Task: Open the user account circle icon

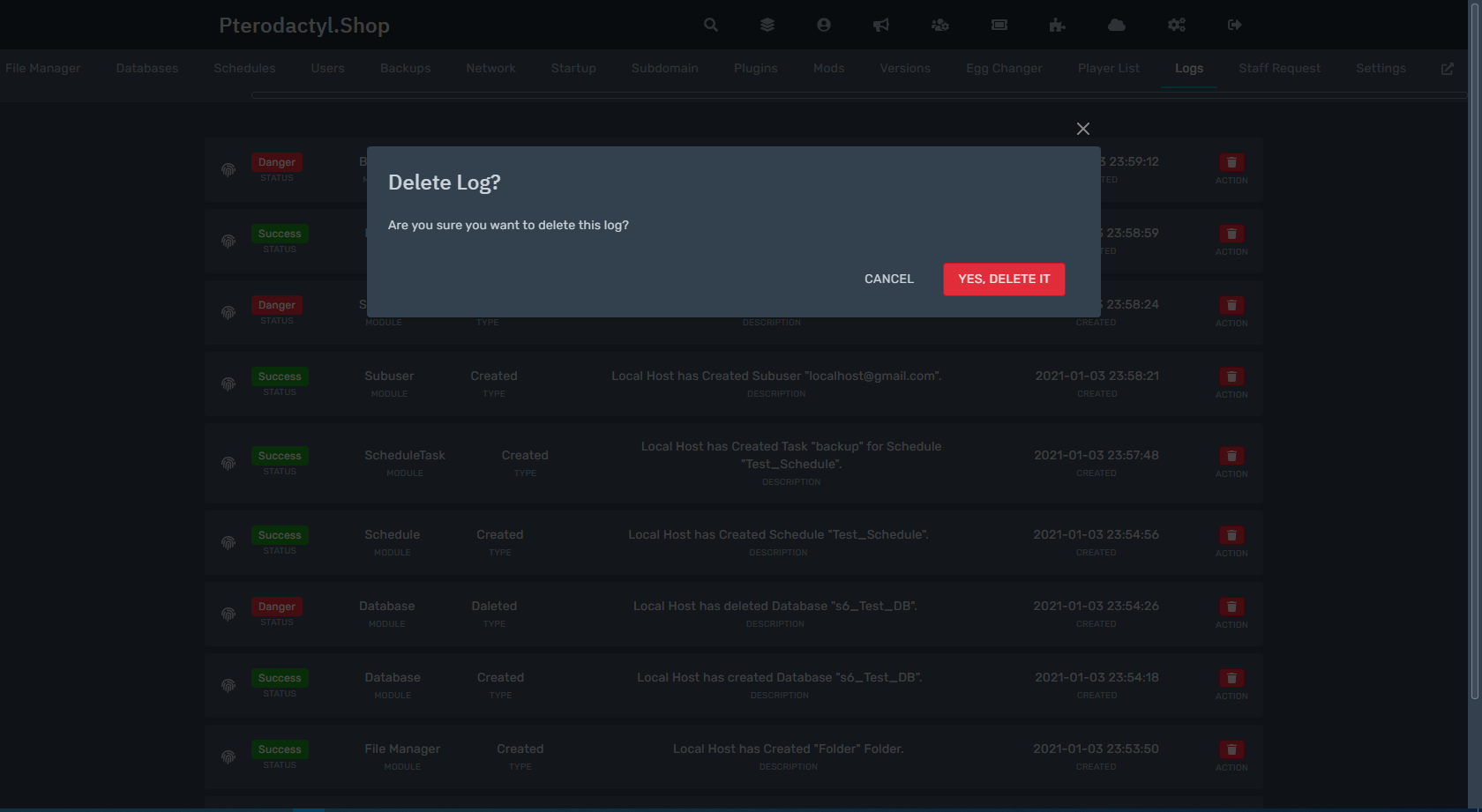Action: click(x=824, y=25)
